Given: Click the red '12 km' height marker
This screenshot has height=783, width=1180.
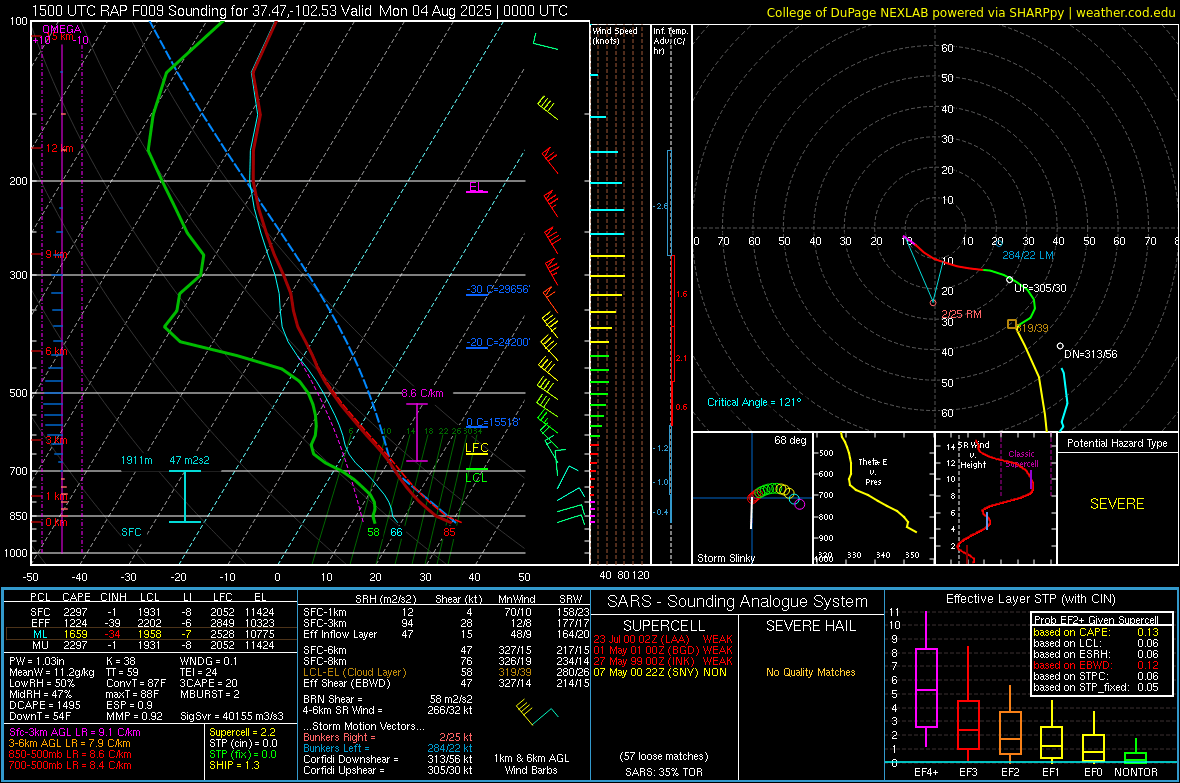Looking at the screenshot, I should point(59,148).
